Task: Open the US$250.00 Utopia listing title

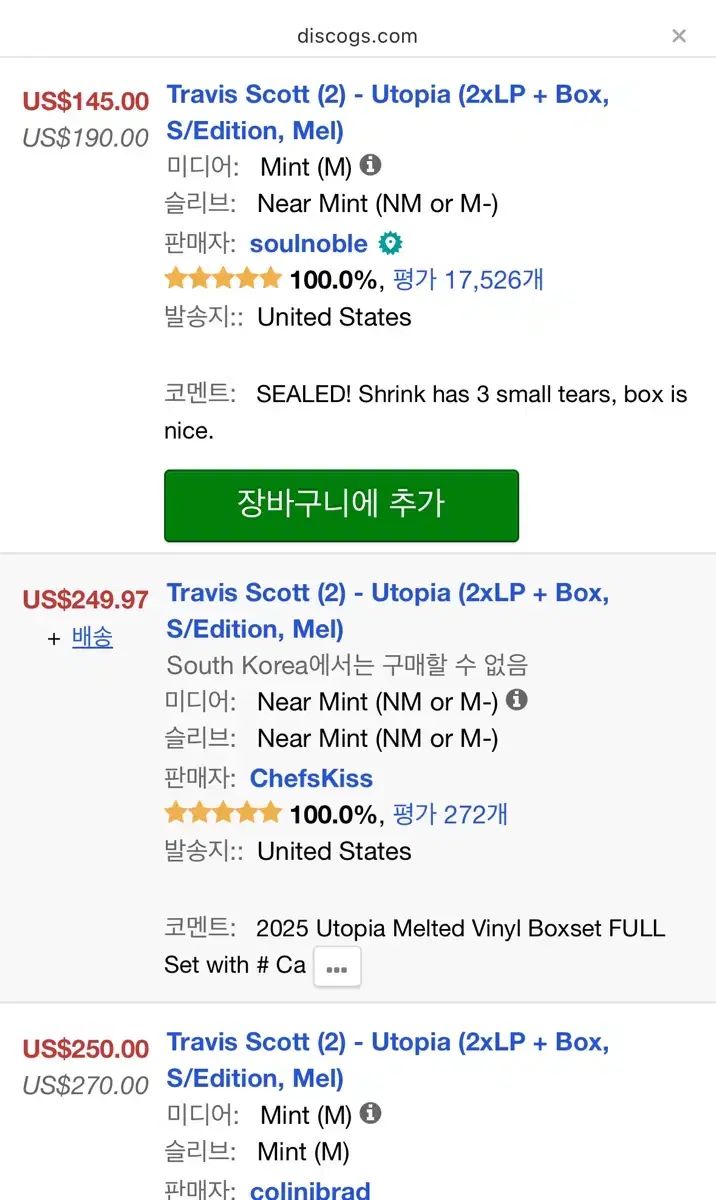Action: tap(387, 1059)
